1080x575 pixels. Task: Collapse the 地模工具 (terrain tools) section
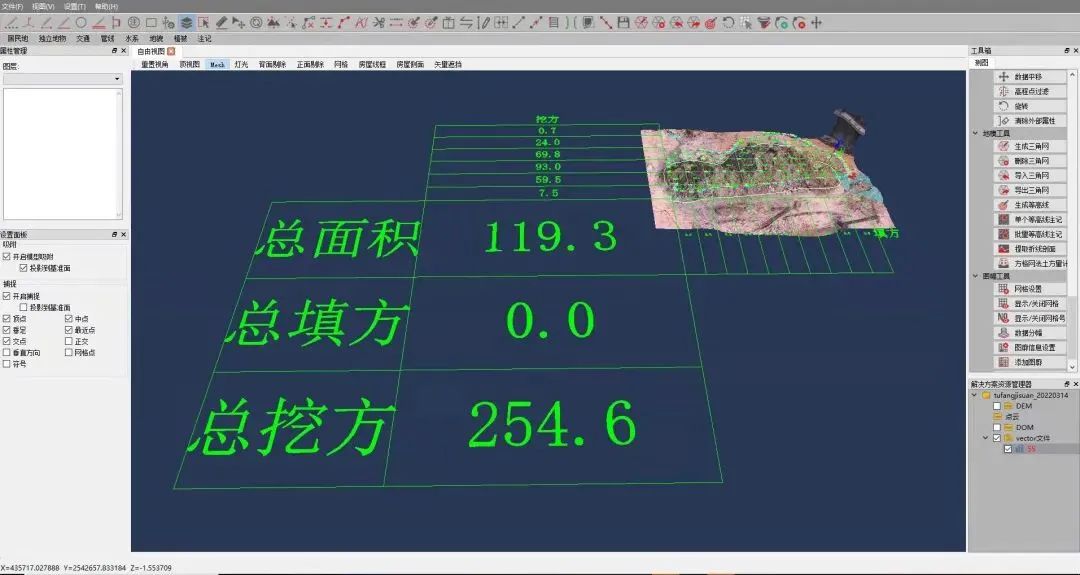click(975, 133)
